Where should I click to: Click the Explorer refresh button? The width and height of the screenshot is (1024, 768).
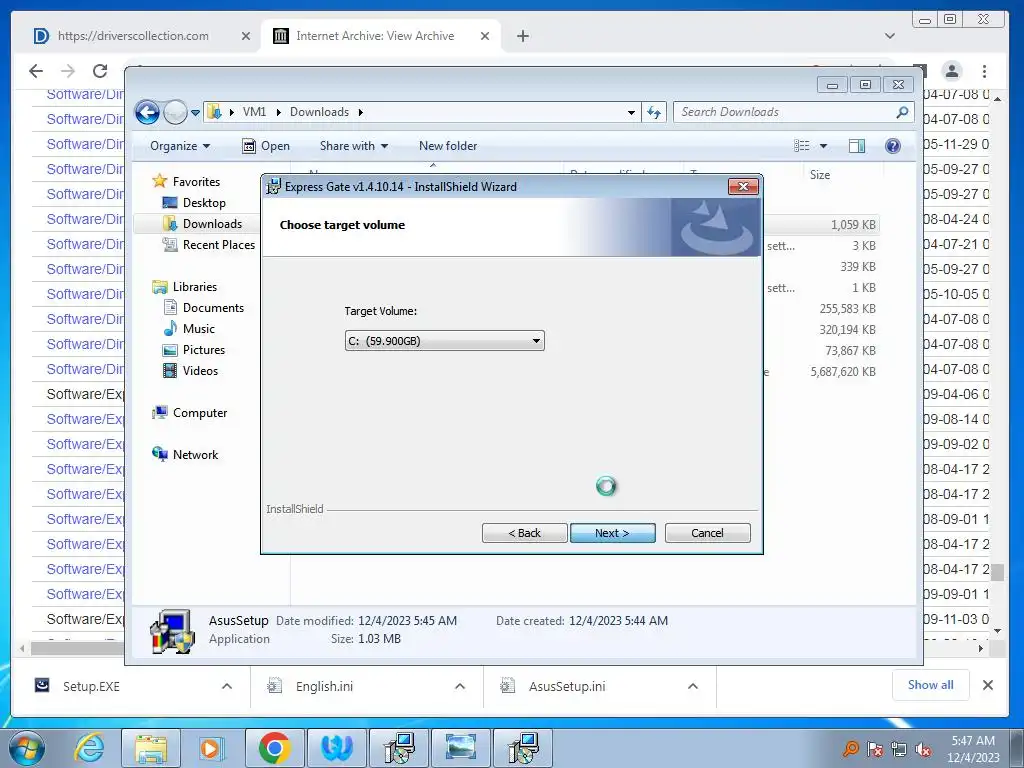(x=654, y=112)
